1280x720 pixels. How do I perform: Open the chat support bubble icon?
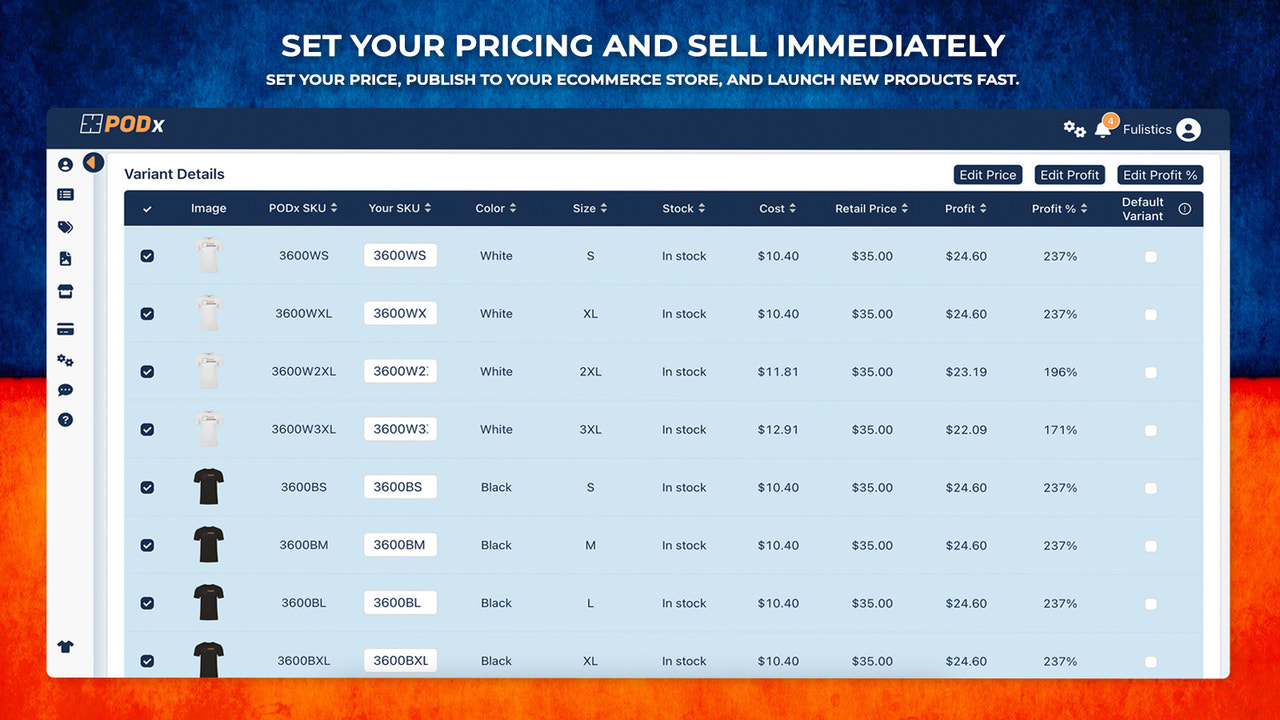[65, 389]
